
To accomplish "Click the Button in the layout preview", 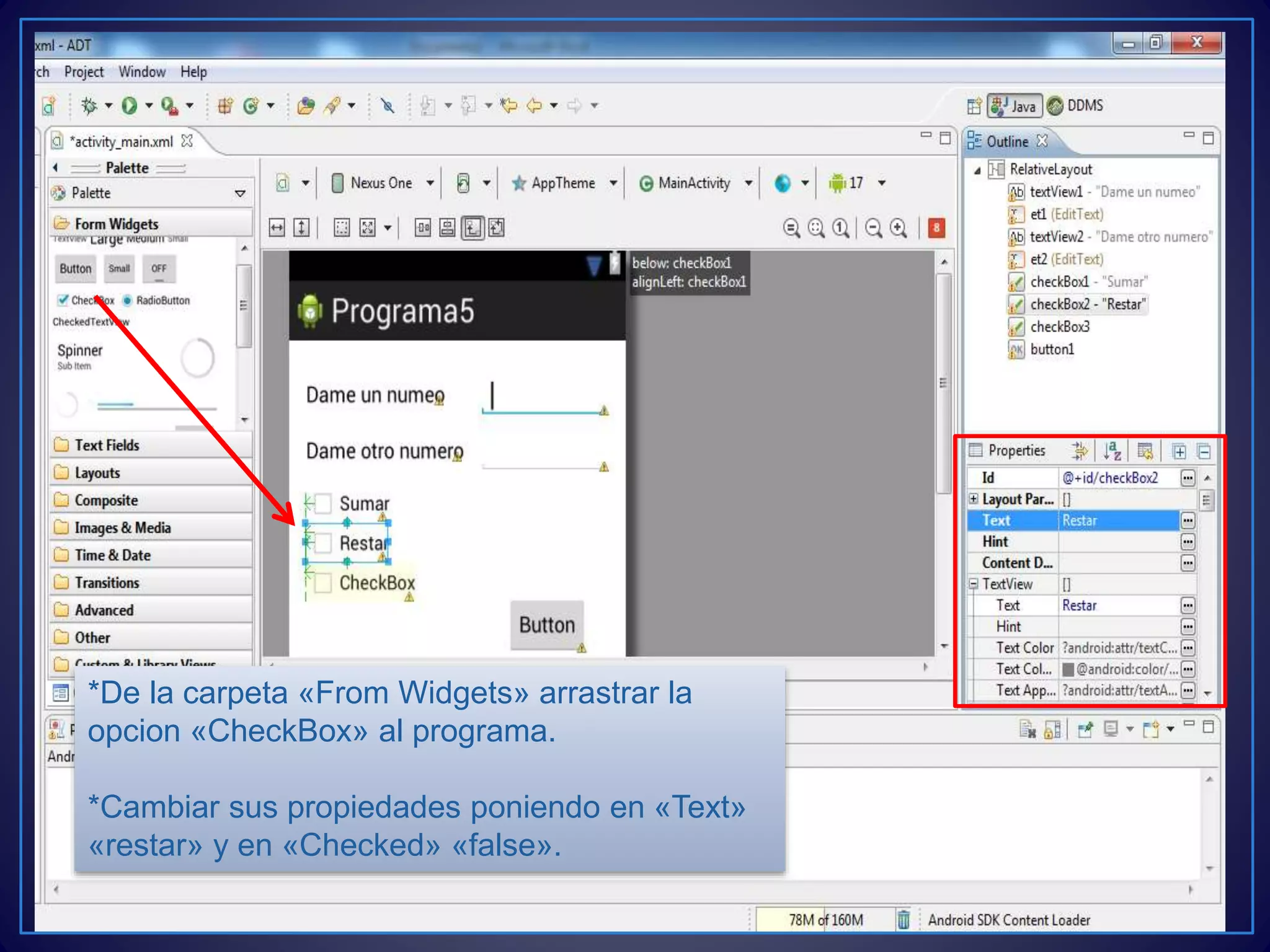I will point(547,625).
